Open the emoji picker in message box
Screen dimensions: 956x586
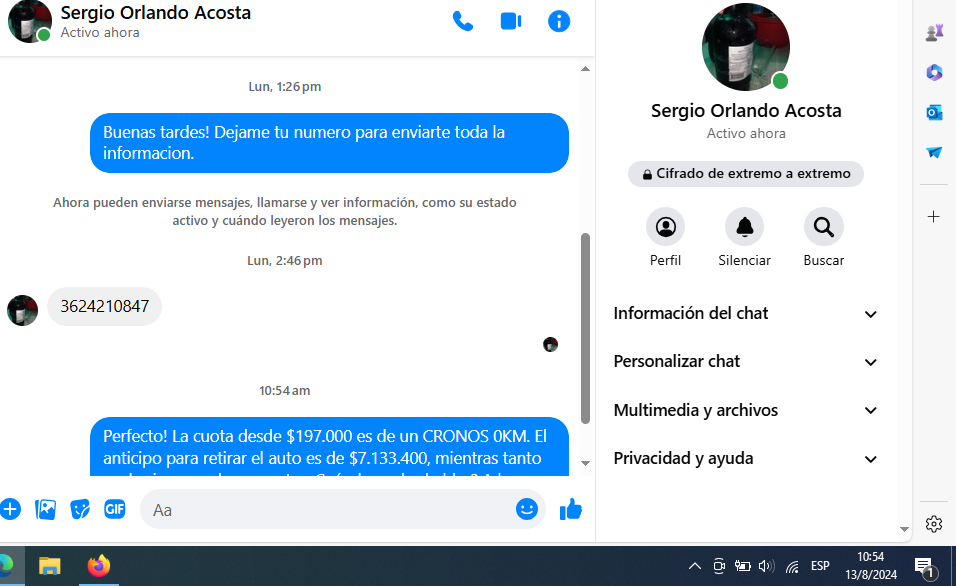pos(526,509)
